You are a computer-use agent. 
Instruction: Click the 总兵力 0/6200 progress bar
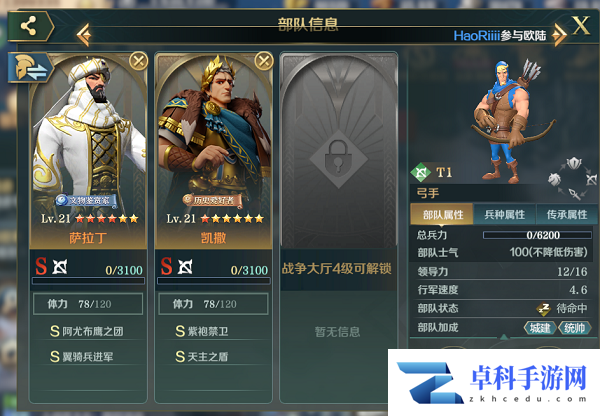tap(537, 235)
